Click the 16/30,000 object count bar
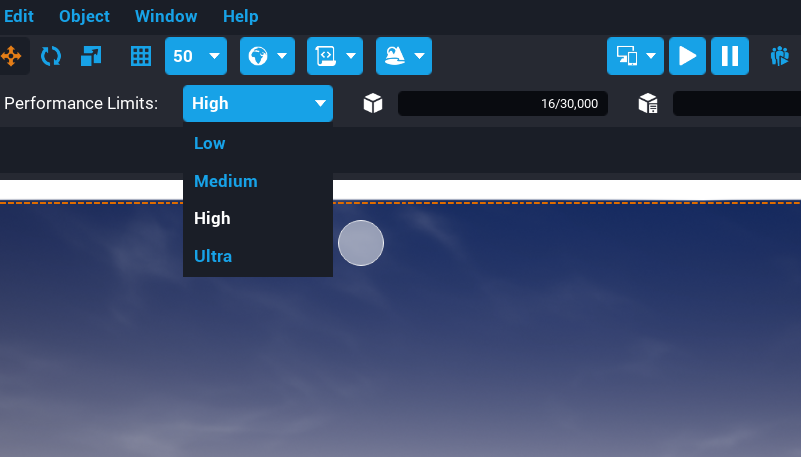Screen dimensions: 801x457 coord(503,104)
